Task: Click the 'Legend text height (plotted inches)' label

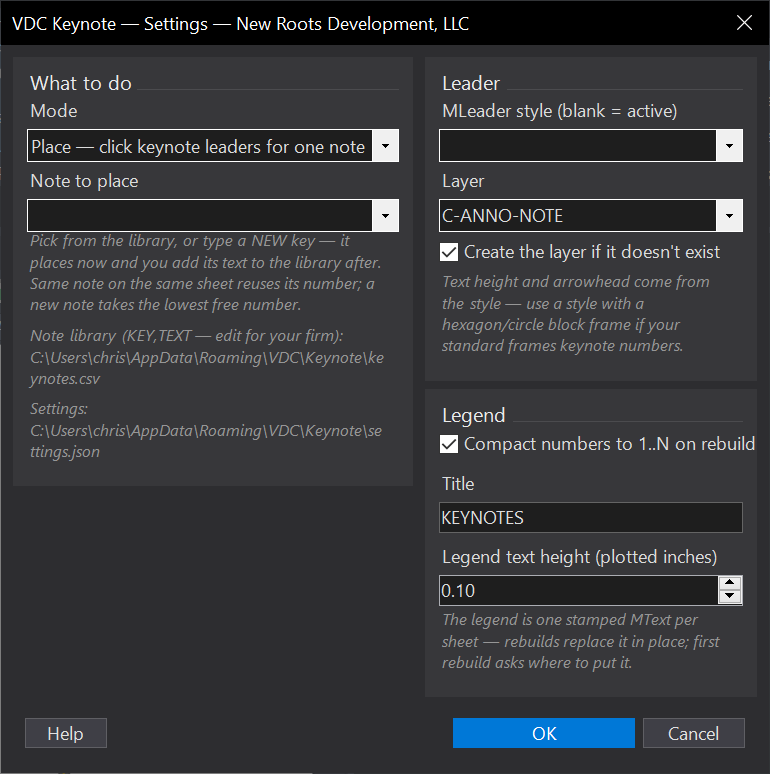Action: (579, 557)
